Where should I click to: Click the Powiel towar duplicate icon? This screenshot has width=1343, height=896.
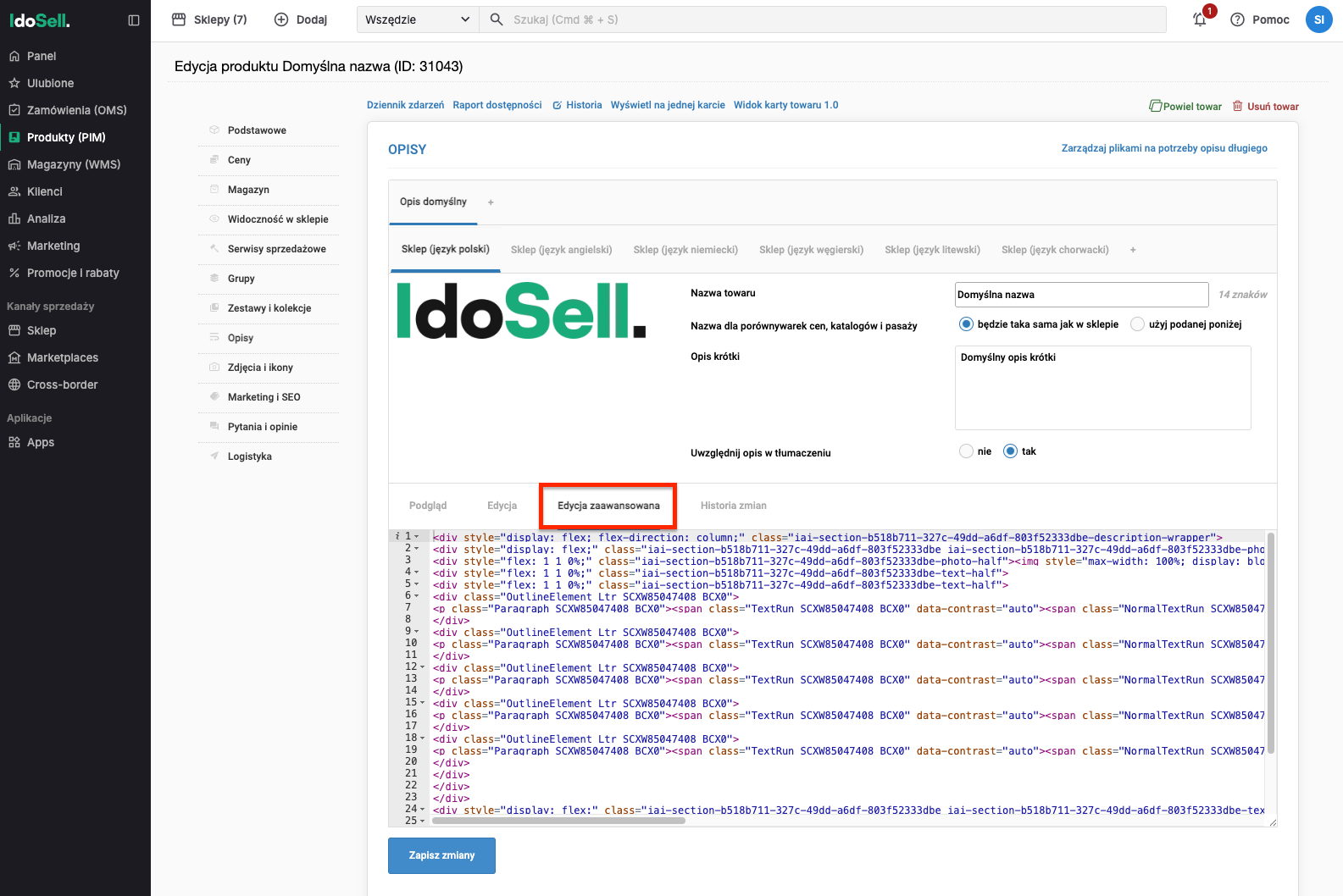[1155, 106]
